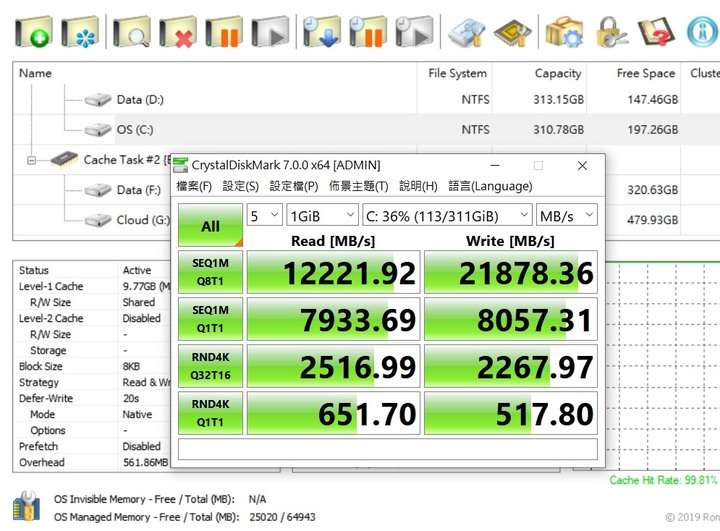This screenshot has width=720, height=531.
Task: Collapse the Cache Task #2 tree node
Action: pos(31,160)
